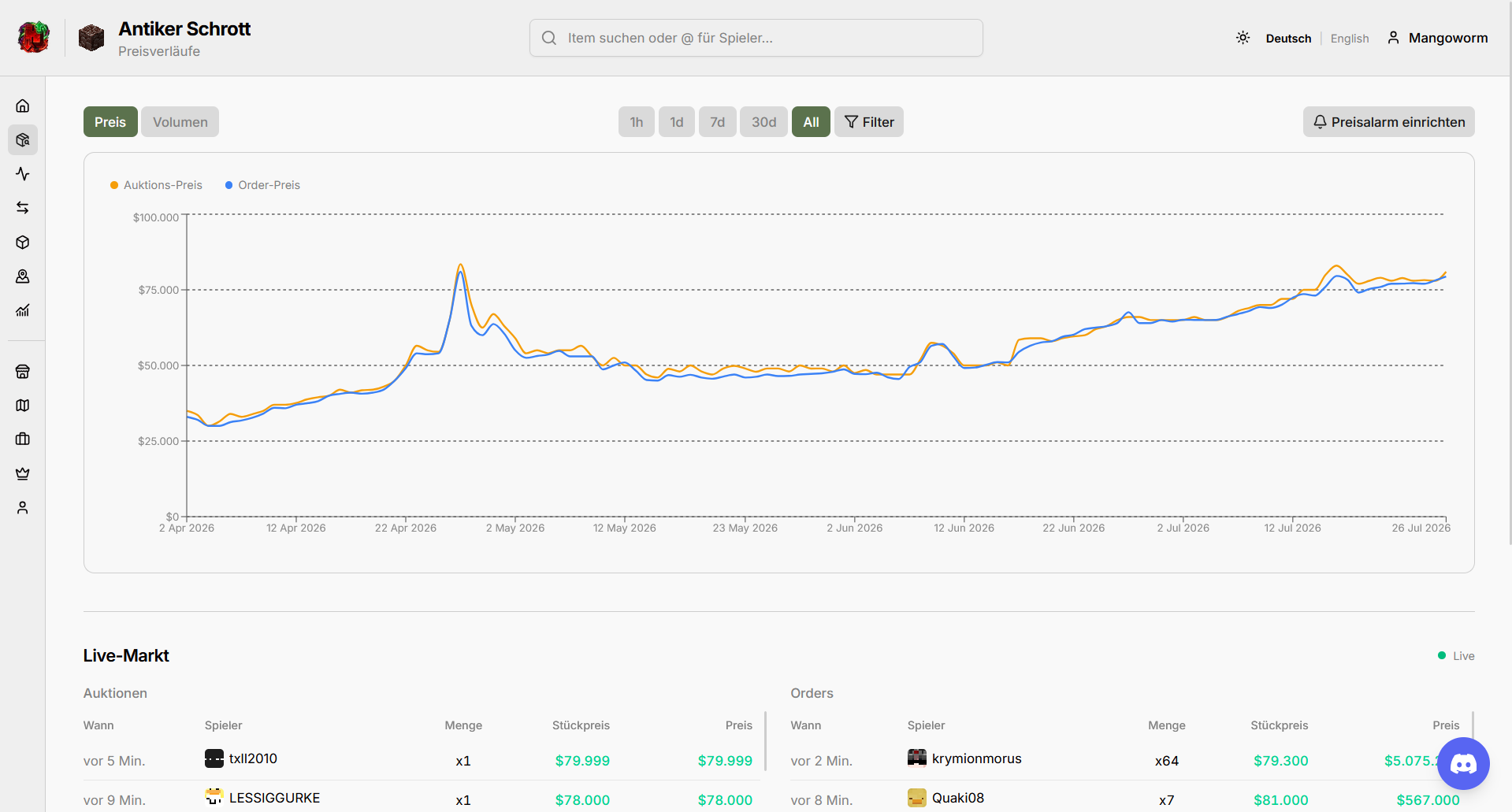Click the Antiker Schrott item block icon
This screenshot has width=1512, height=812.
point(91,38)
